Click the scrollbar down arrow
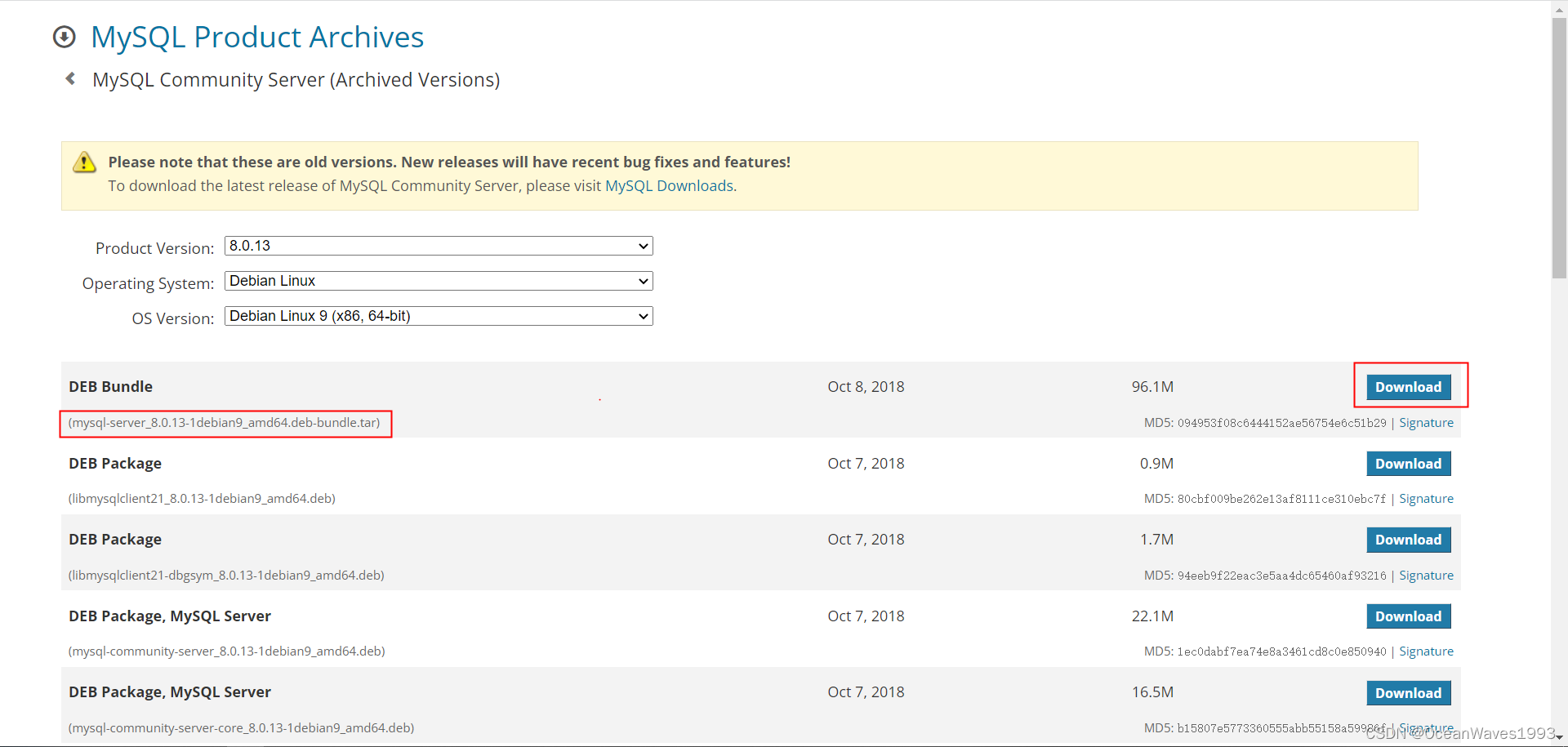The image size is (1568, 747). click(1559, 737)
